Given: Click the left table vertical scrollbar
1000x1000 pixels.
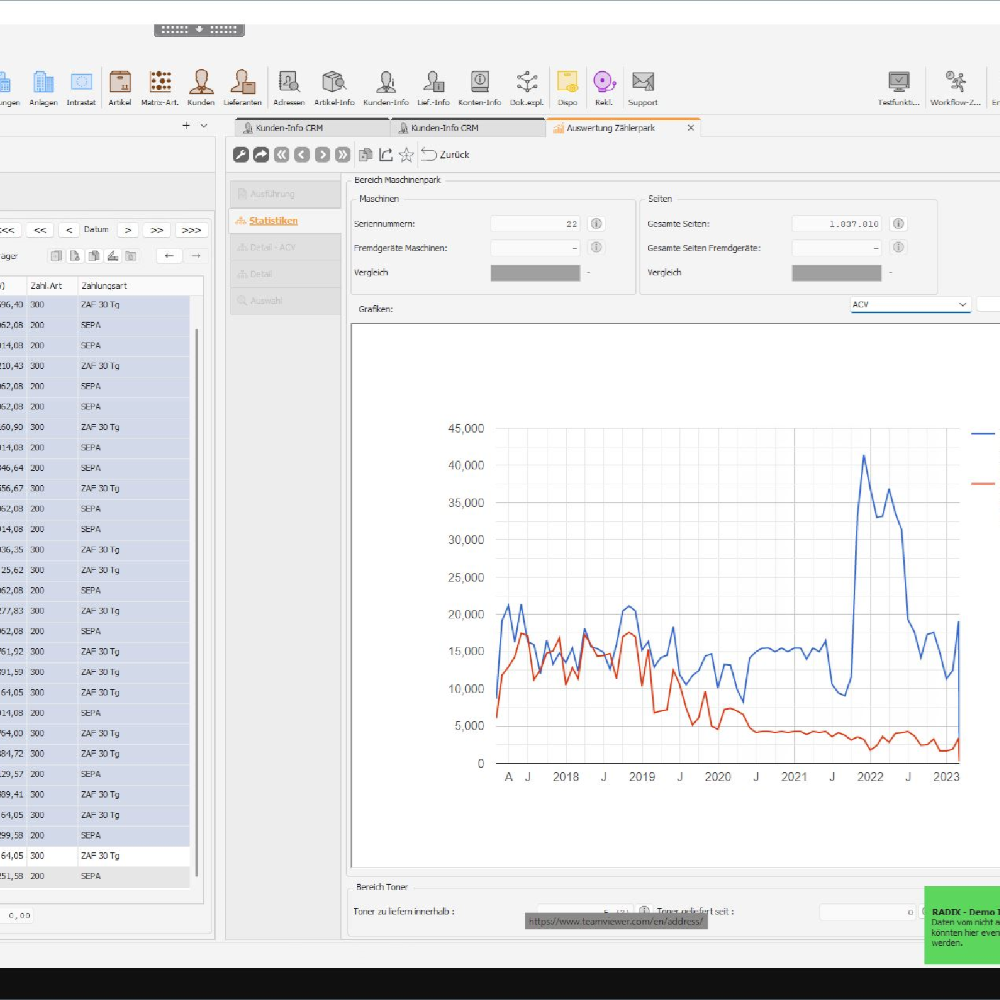Looking at the screenshot, I should coord(196,602).
